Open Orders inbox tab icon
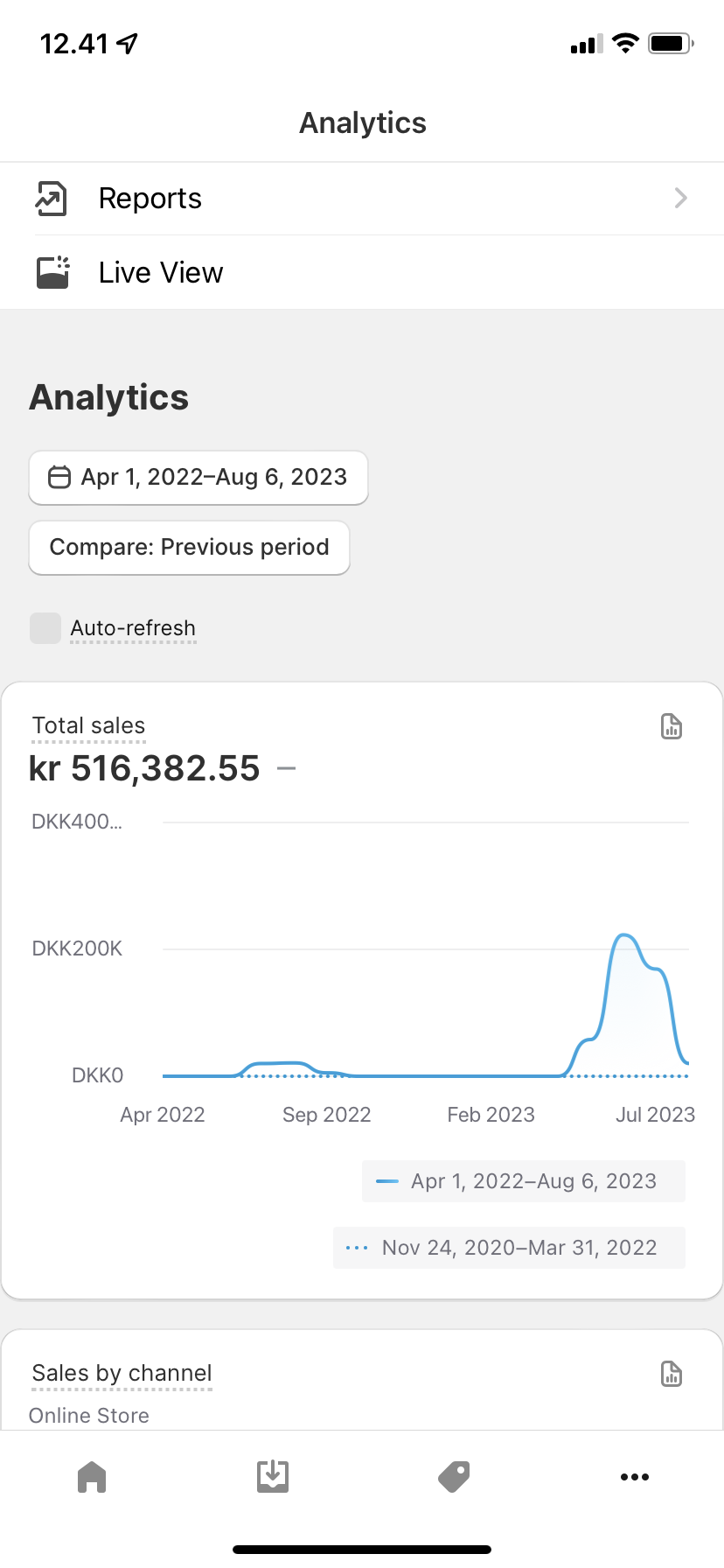The image size is (724, 1568). [273, 1477]
